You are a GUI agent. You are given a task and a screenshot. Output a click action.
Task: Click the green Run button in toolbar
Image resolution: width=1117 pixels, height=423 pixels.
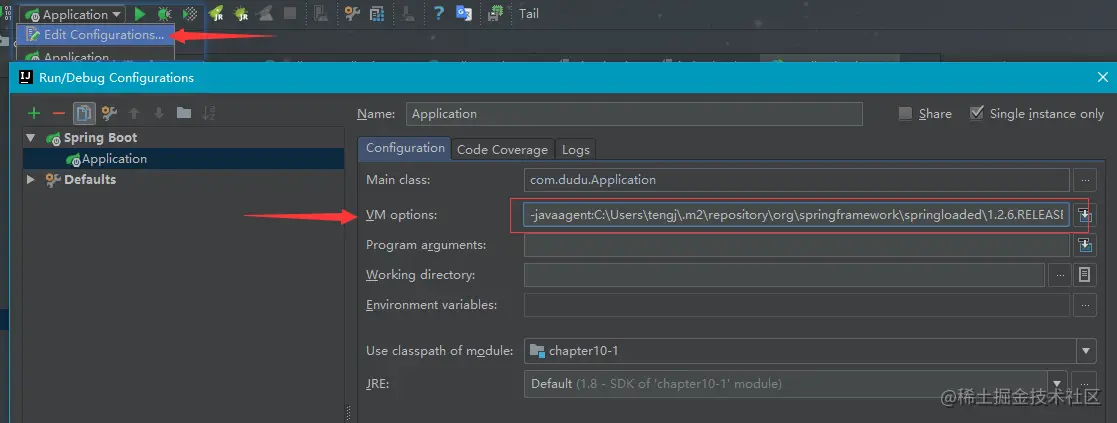(140, 14)
